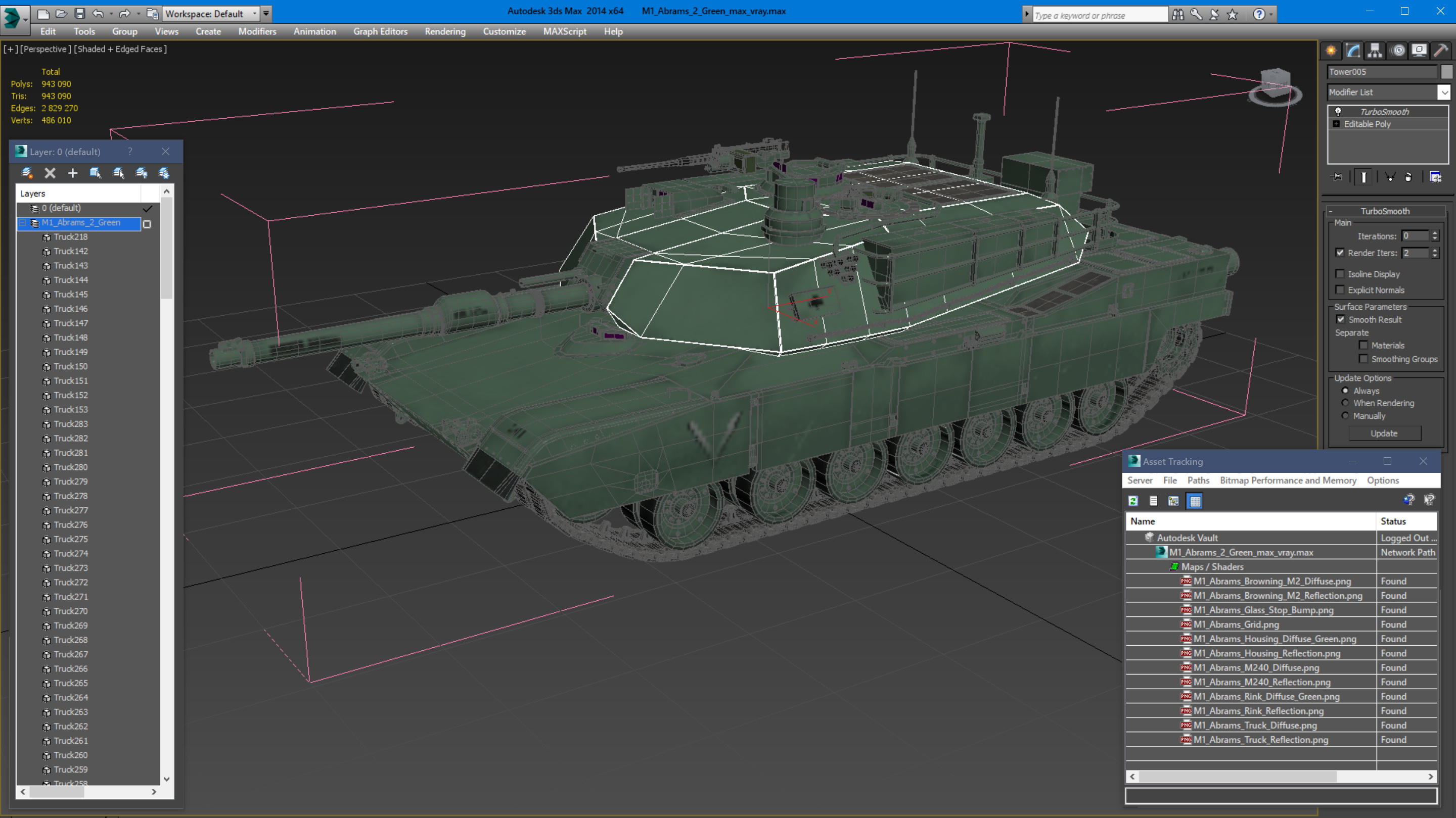Click Table View icon in Asset Tracking
The height and width of the screenshot is (818, 1456).
tap(1194, 501)
